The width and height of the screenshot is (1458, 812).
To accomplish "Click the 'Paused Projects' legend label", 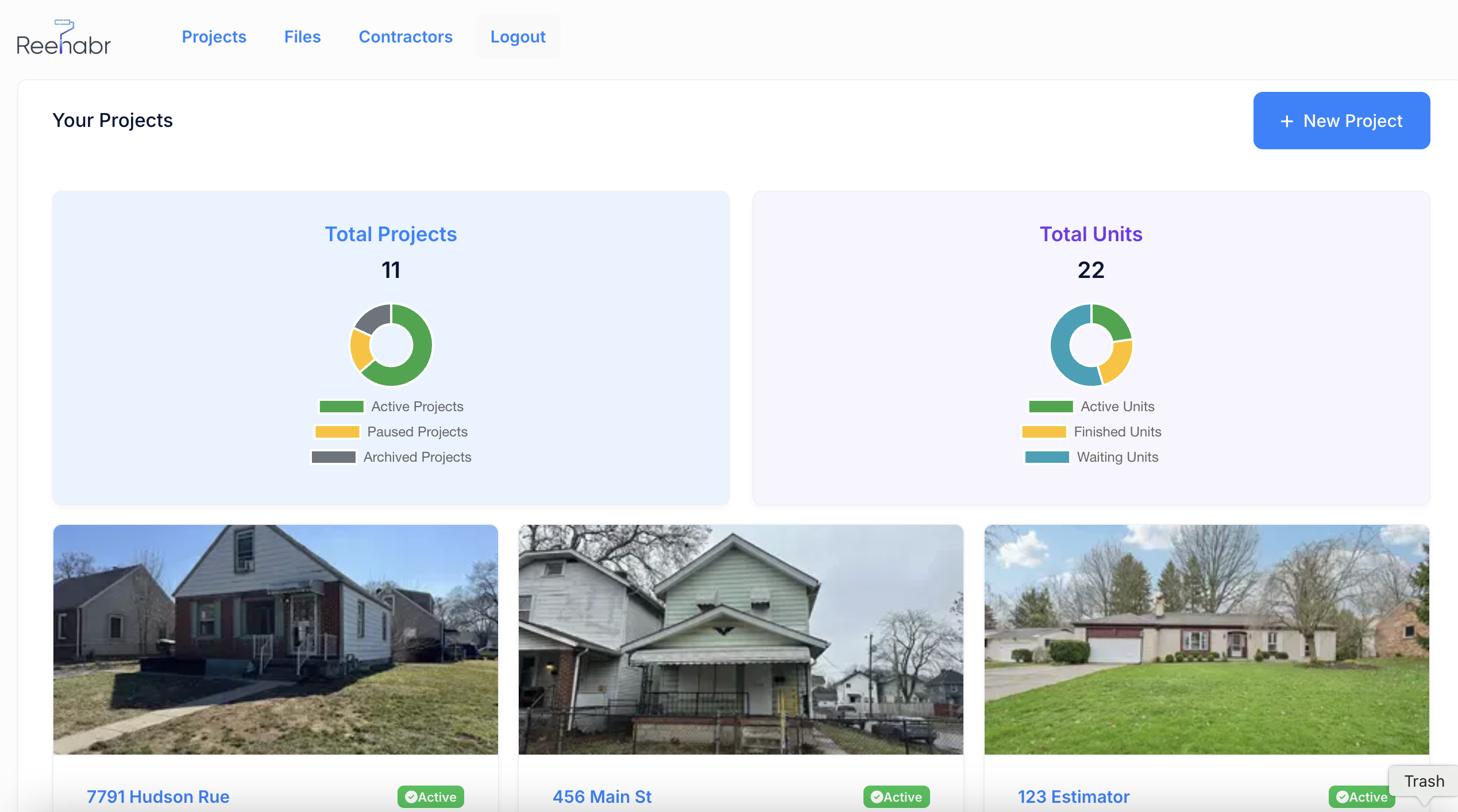I will click(x=417, y=432).
